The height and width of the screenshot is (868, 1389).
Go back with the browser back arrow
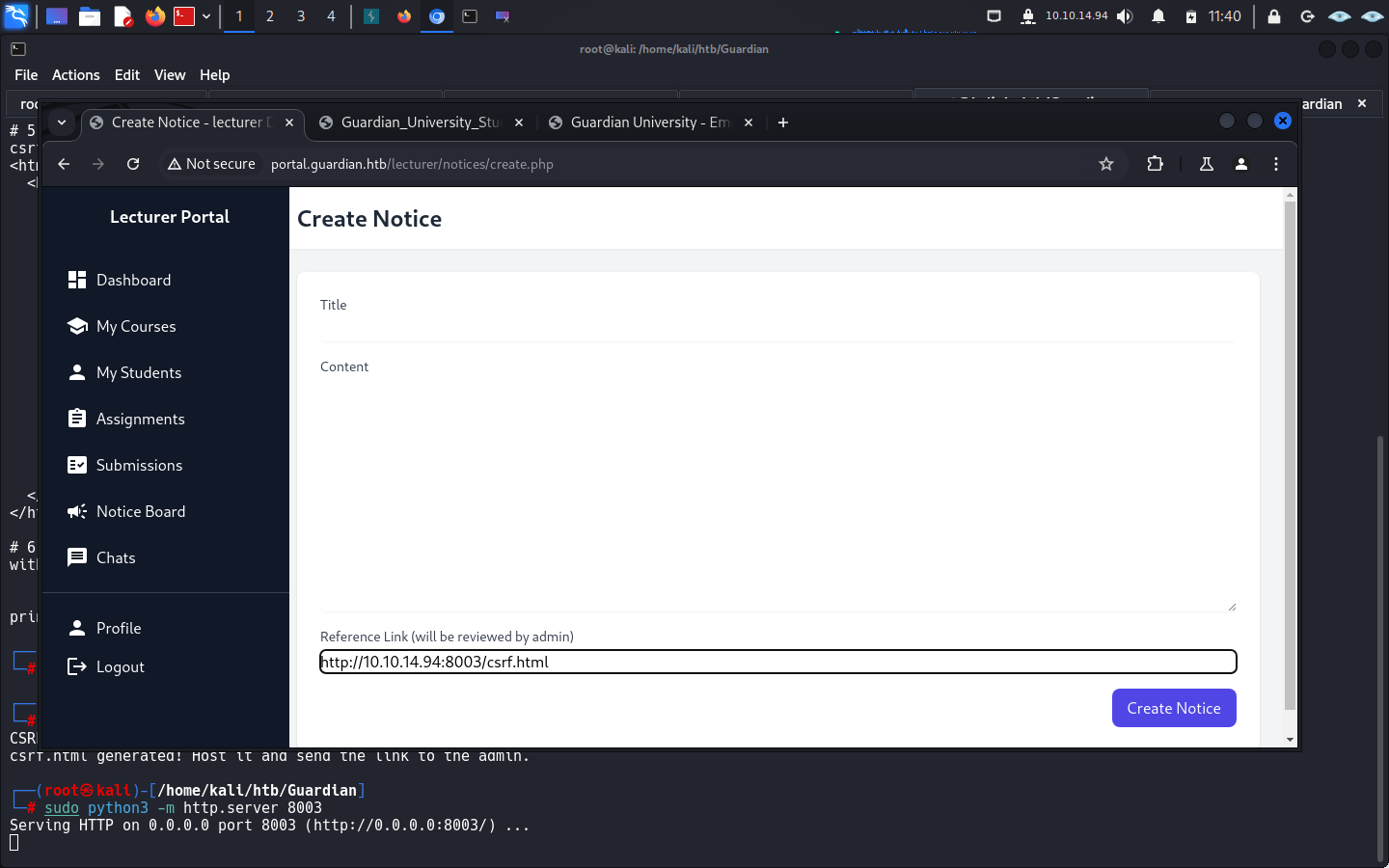tap(64, 164)
